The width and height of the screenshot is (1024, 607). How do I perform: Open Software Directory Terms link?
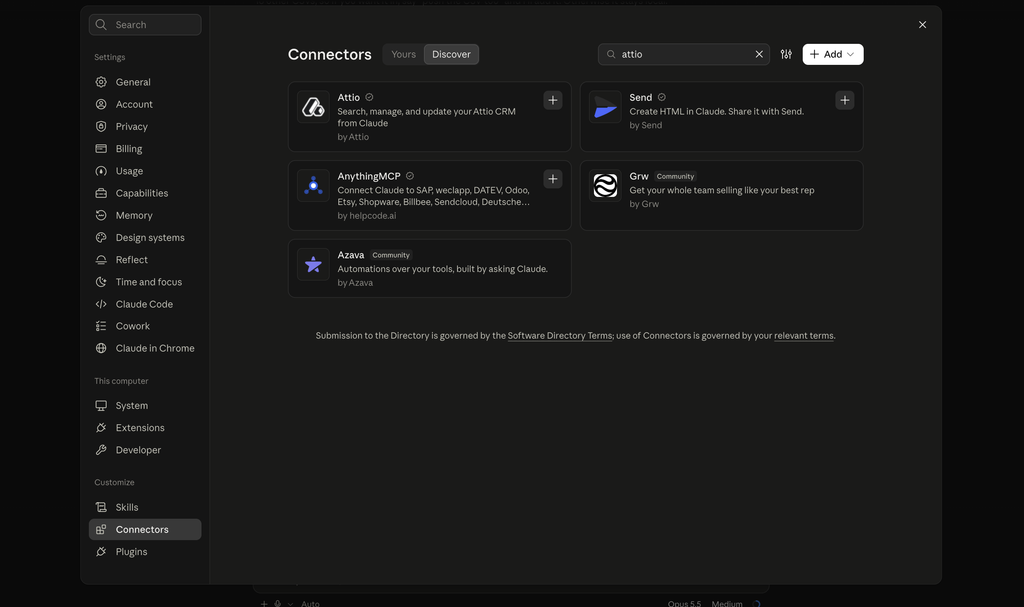(560, 336)
